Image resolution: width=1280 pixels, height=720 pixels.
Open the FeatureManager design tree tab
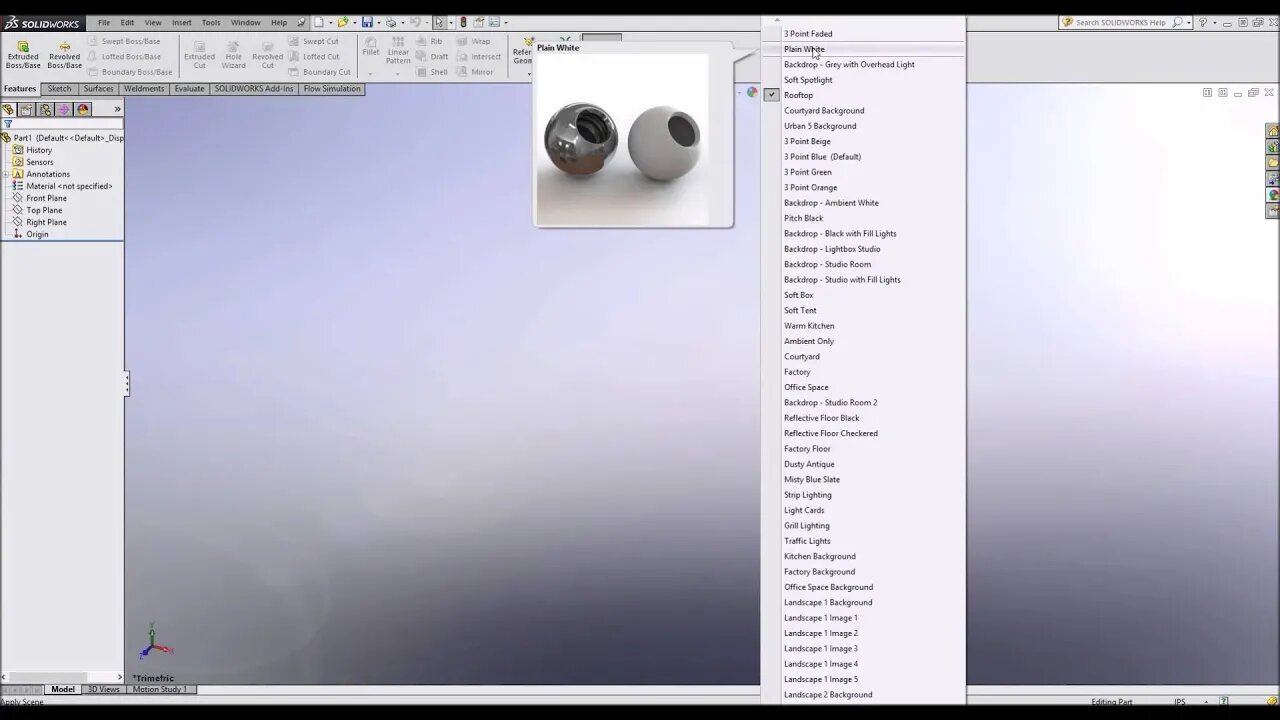click(x=9, y=109)
